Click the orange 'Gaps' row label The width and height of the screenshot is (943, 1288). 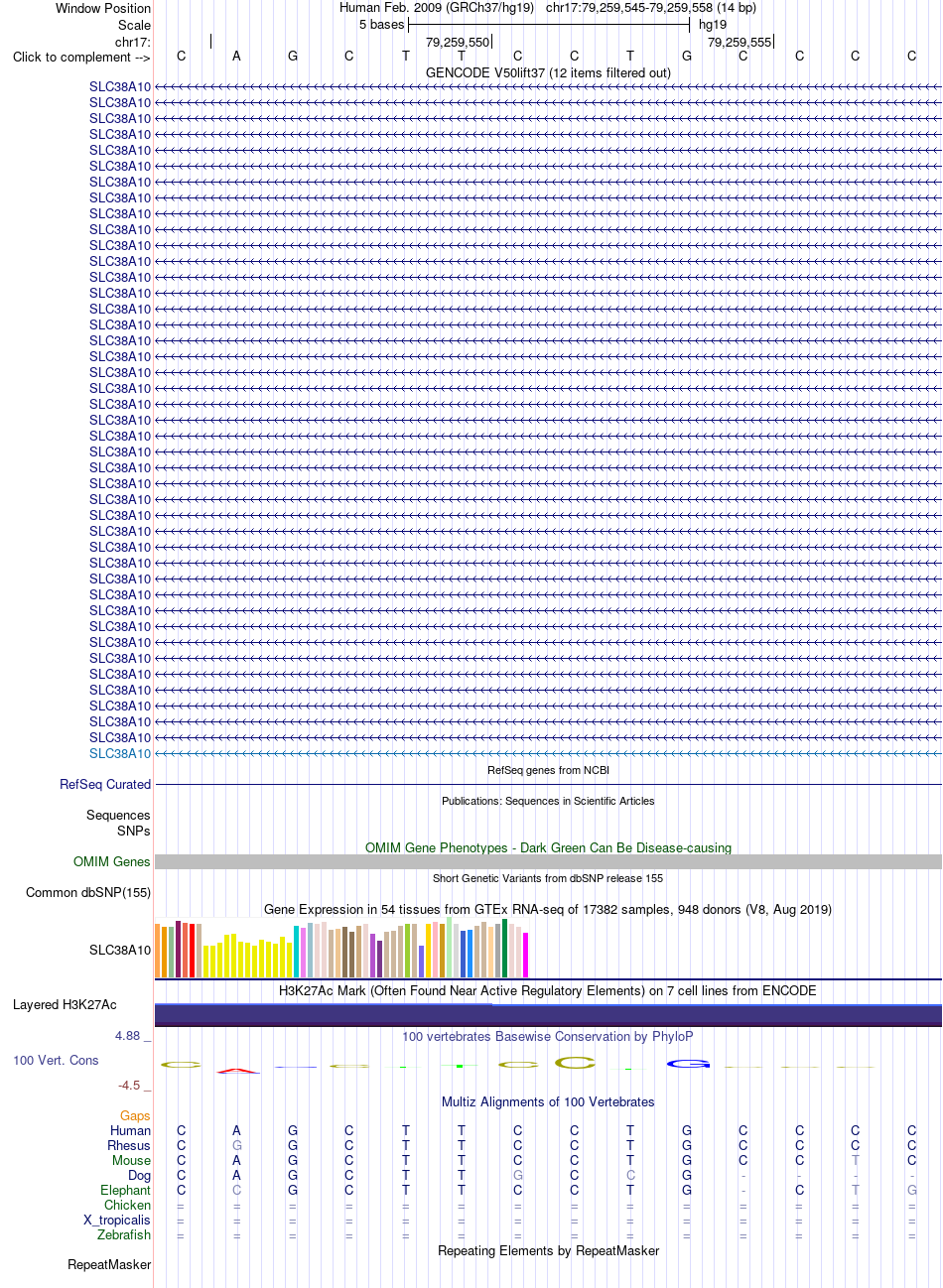click(x=135, y=1115)
